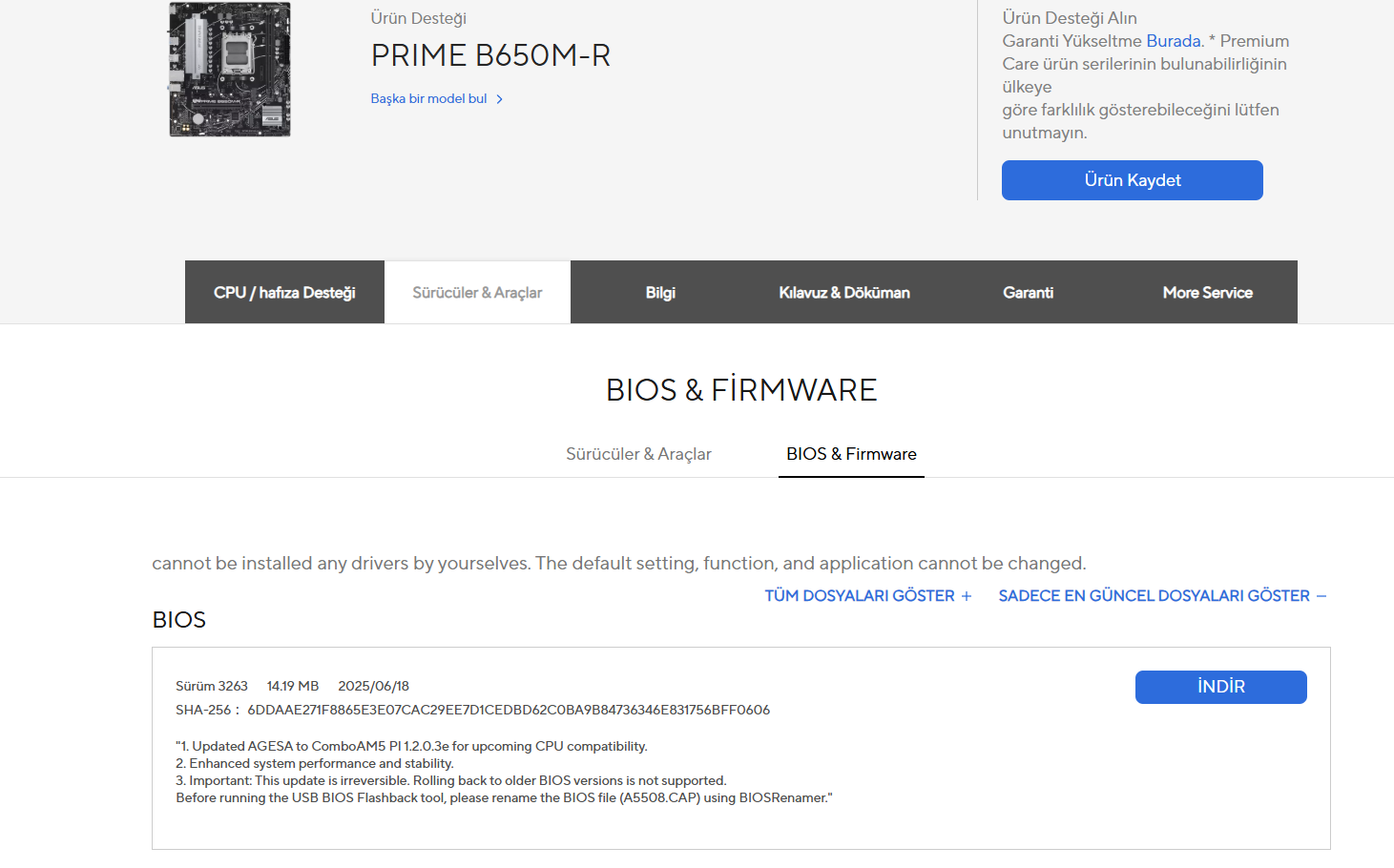The width and height of the screenshot is (1394, 868).
Task: Click the minus icon beside SADECE EN GÜNCEL DOSYALARI GÖSTER
Action: pyautogui.click(x=1321, y=596)
